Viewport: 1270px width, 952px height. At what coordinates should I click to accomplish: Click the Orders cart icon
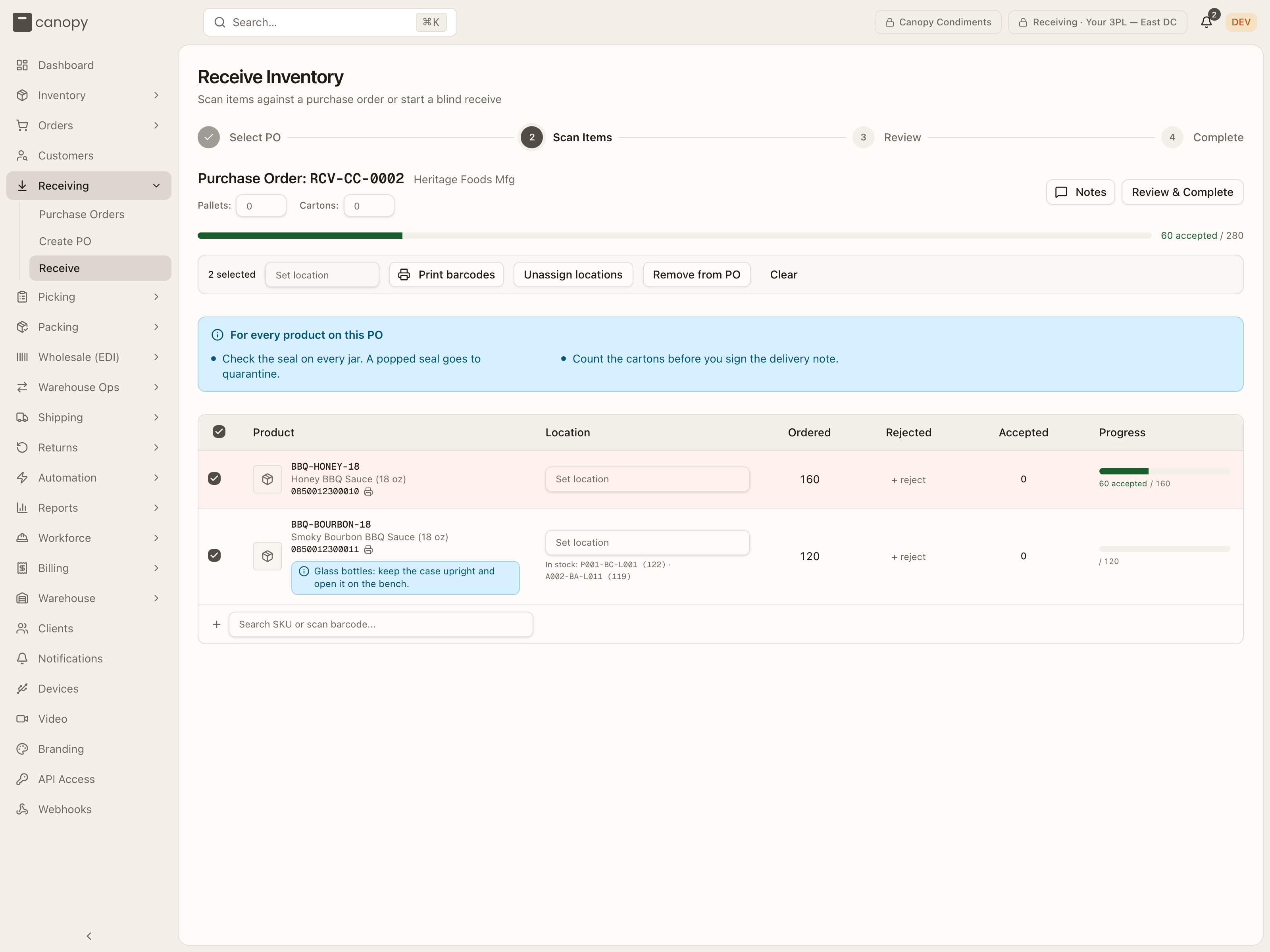tap(22, 125)
